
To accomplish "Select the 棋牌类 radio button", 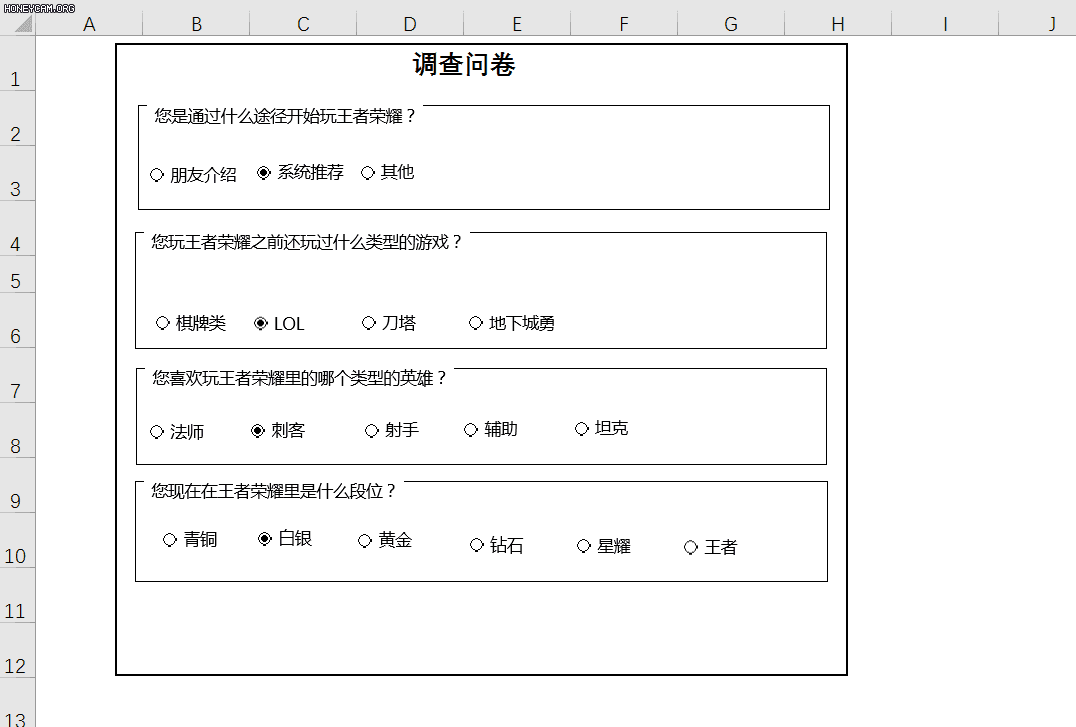I will tap(163, 322).
